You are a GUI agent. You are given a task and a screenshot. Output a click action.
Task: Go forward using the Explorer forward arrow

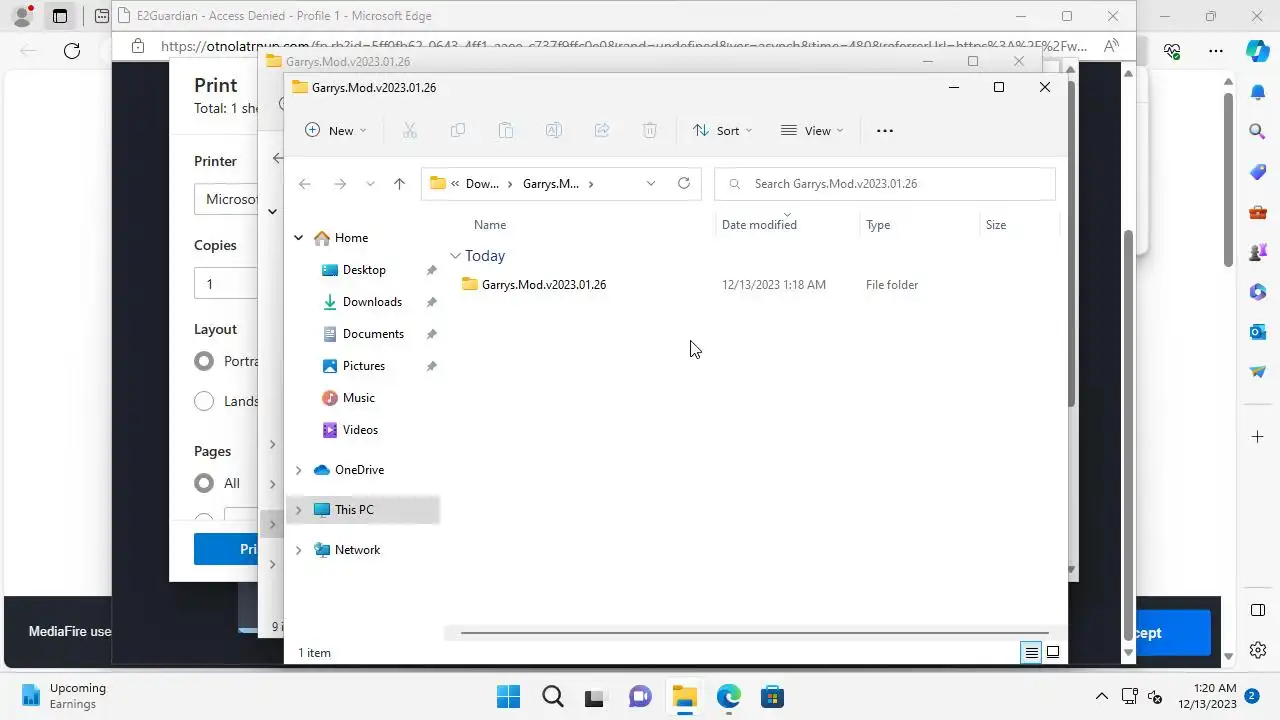[x=340, y=184]
